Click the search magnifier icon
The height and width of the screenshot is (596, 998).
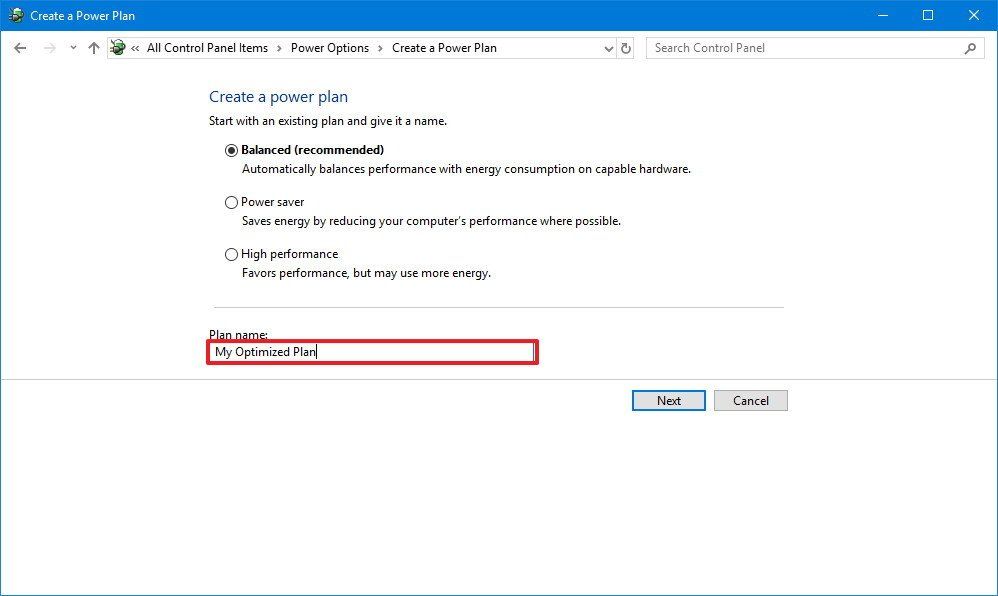(x=969, y=48)
